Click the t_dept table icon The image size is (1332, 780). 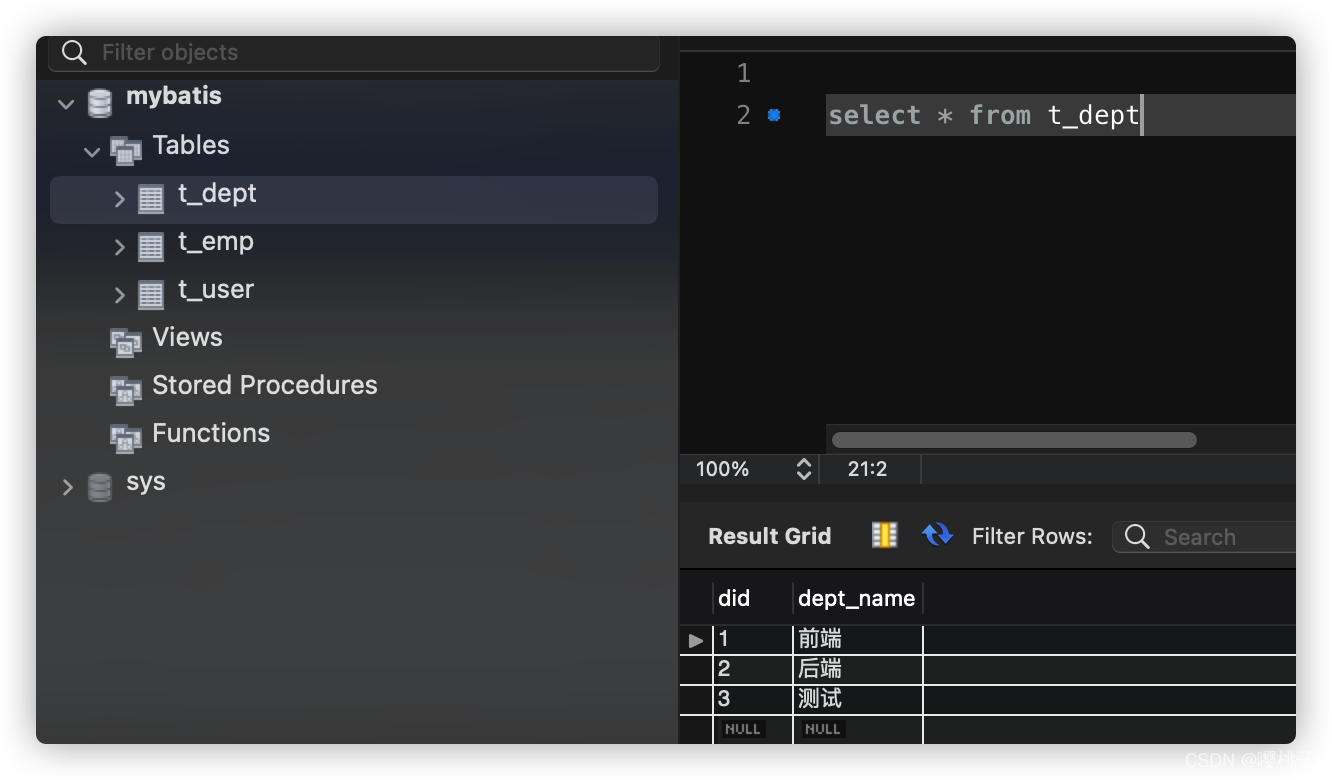151,199
